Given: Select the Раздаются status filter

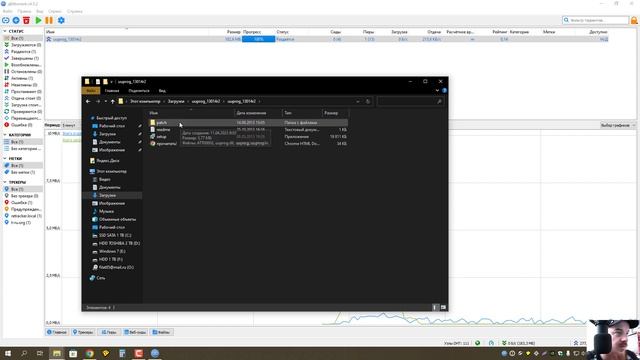Looking at the screenshot, I should click(20, 51).
